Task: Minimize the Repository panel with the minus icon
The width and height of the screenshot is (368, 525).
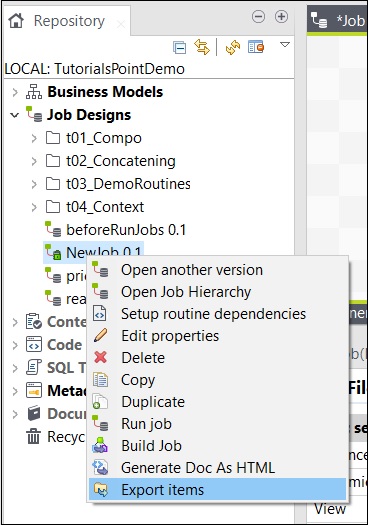Action: (258, 16)
